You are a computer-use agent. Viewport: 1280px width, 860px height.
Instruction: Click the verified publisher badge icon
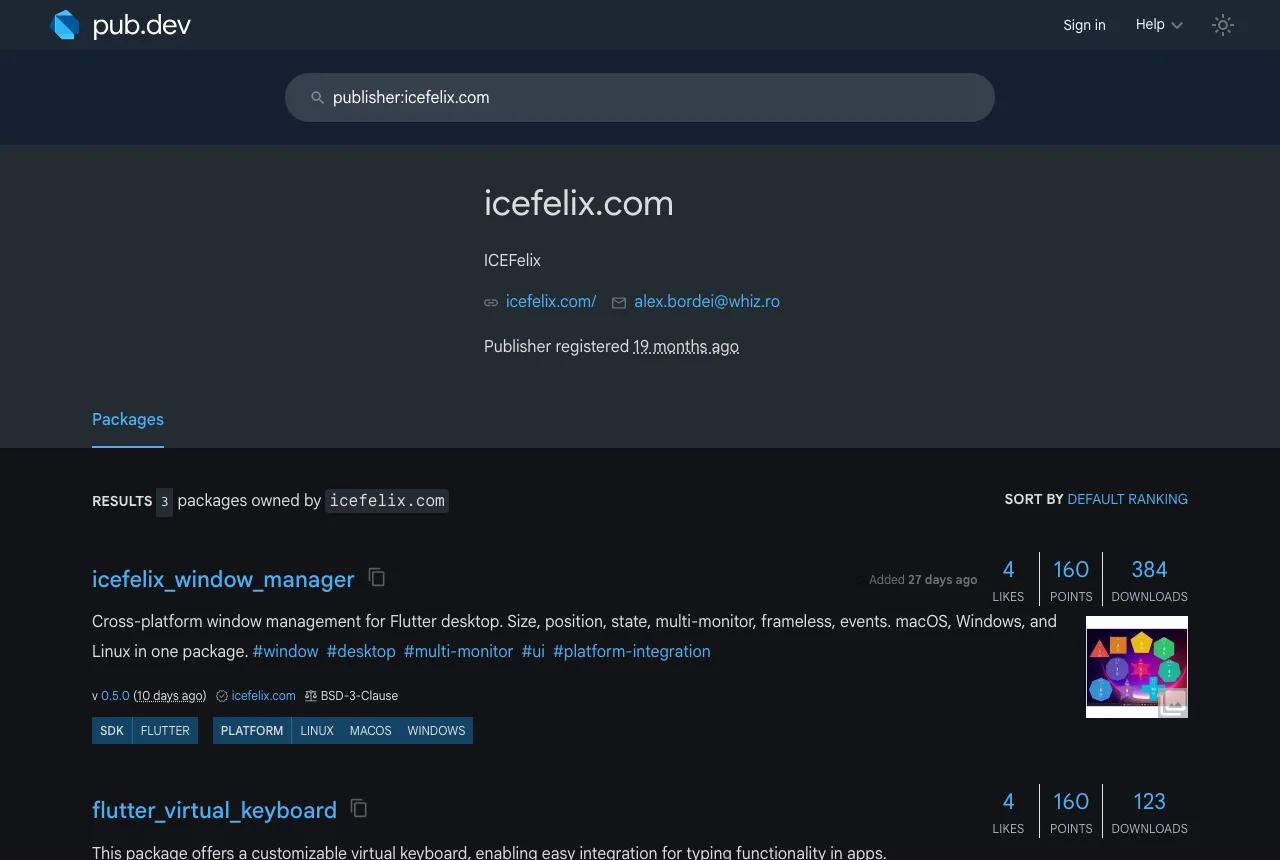pos(222,696)
